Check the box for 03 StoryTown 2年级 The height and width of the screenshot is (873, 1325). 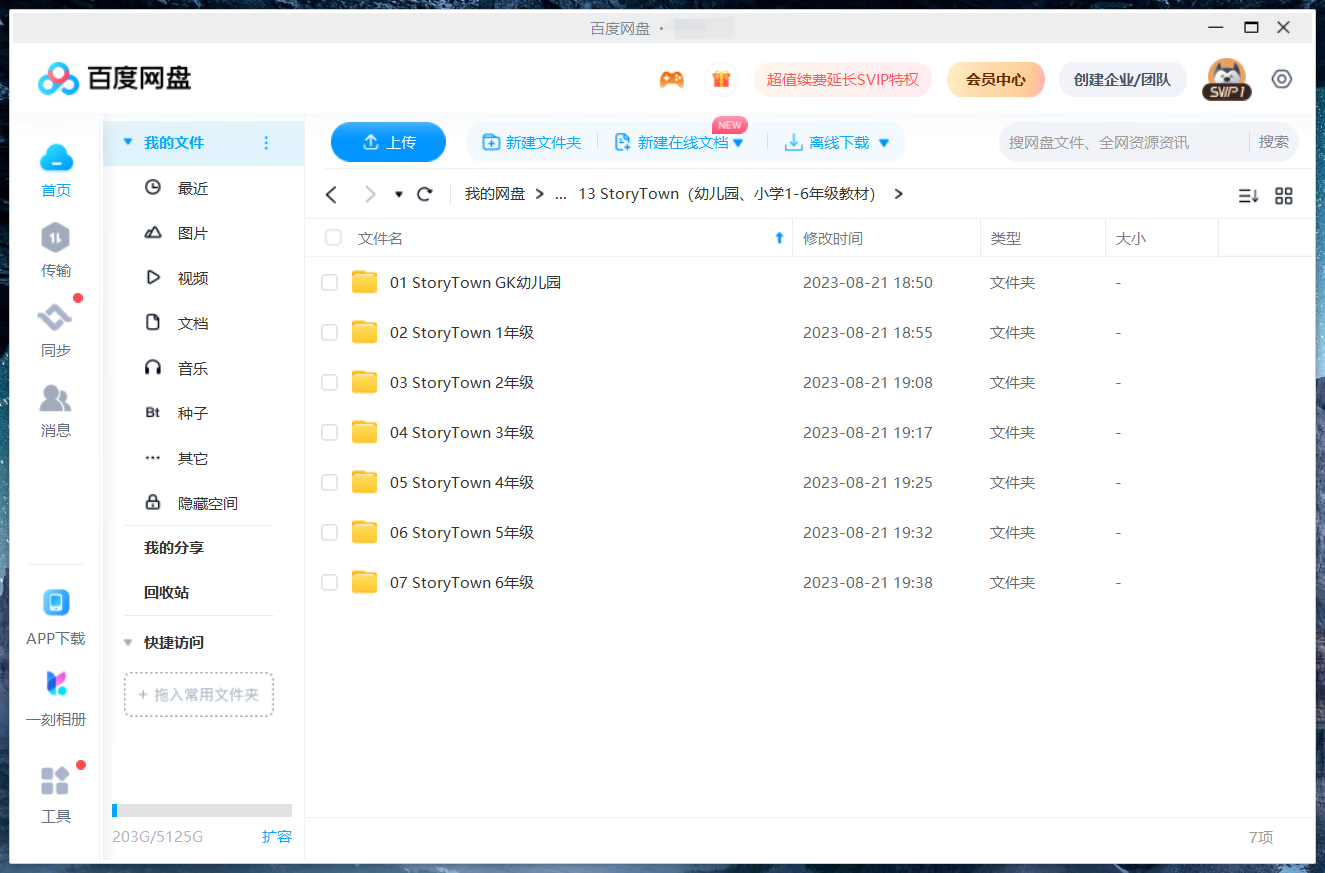(329, 382)
